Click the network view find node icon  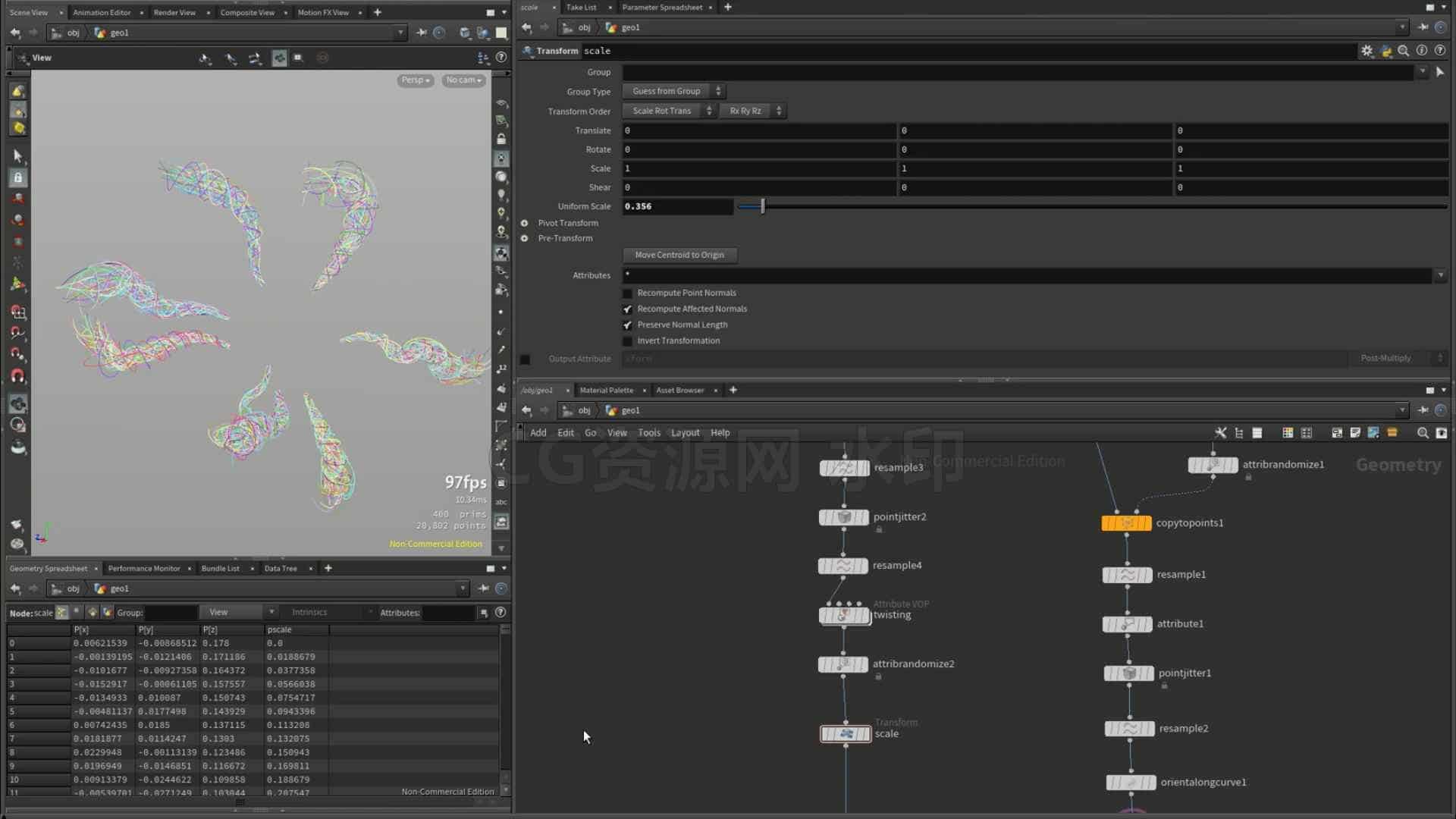1423,433
